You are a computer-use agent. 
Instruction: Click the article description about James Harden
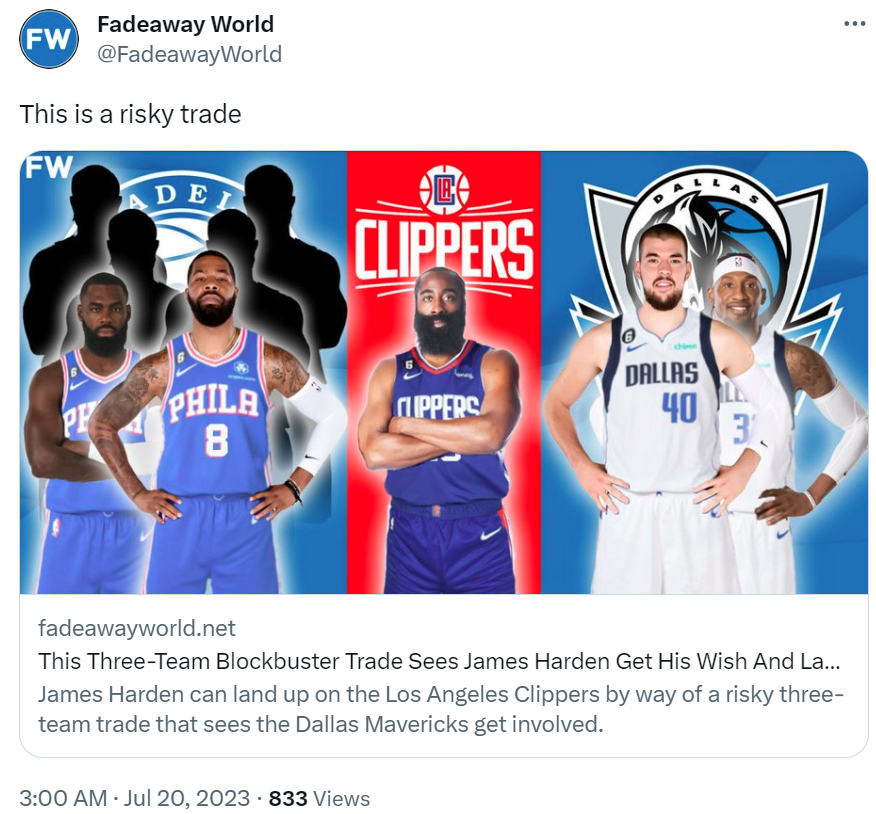pyautogui.click(x=441, y=709)
